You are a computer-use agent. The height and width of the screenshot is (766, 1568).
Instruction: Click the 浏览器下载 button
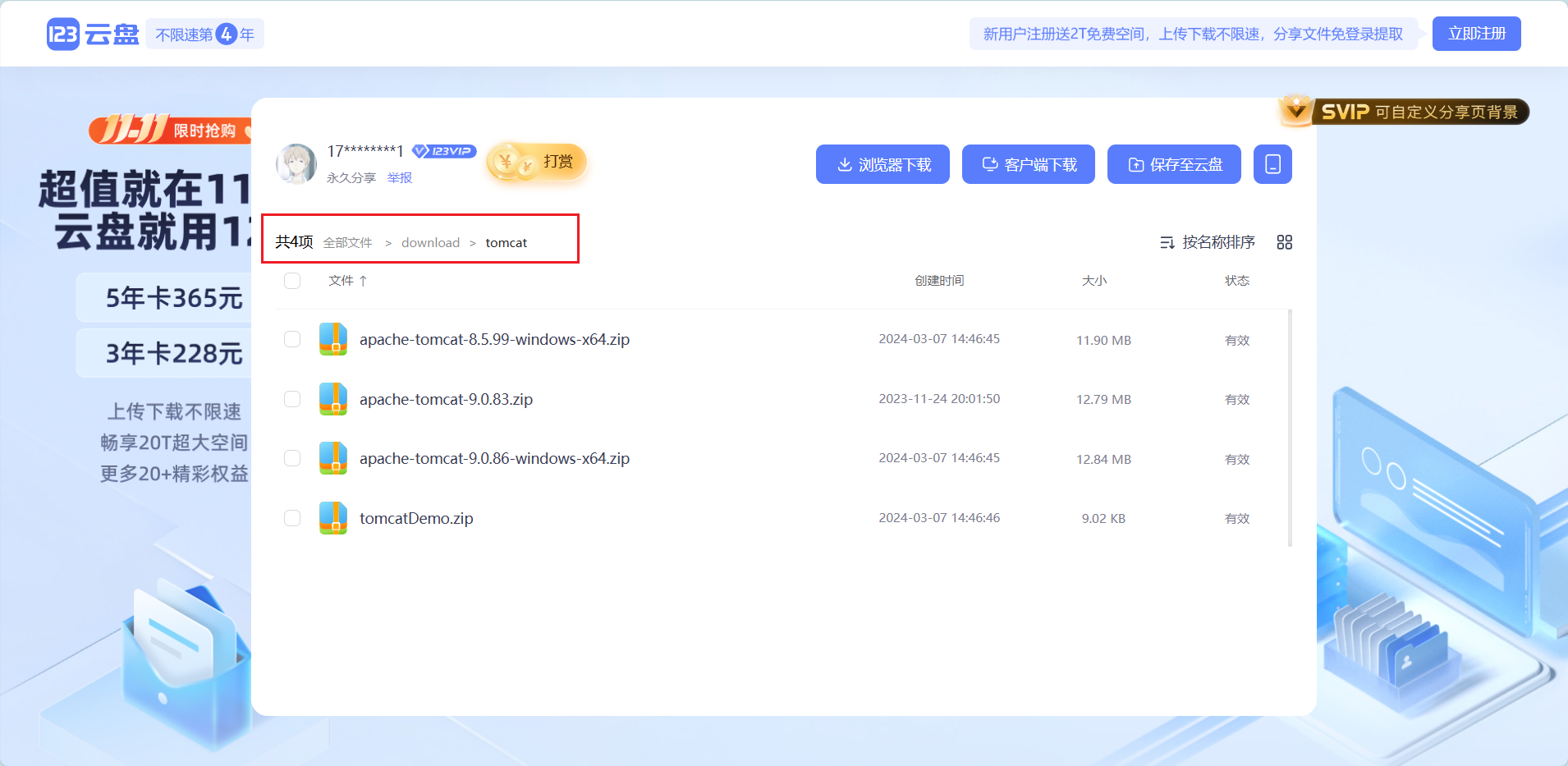[883, 164]
